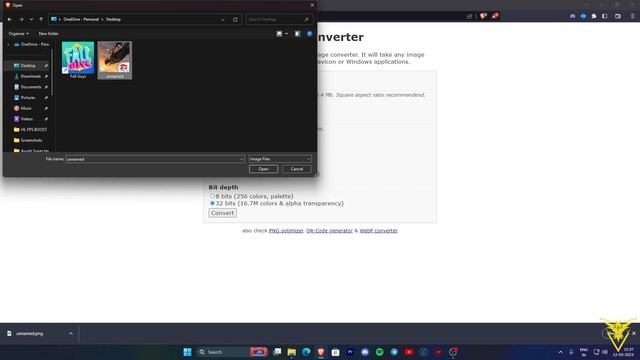
Task: Click microphone icon in system tray
Action: (571, 352)
